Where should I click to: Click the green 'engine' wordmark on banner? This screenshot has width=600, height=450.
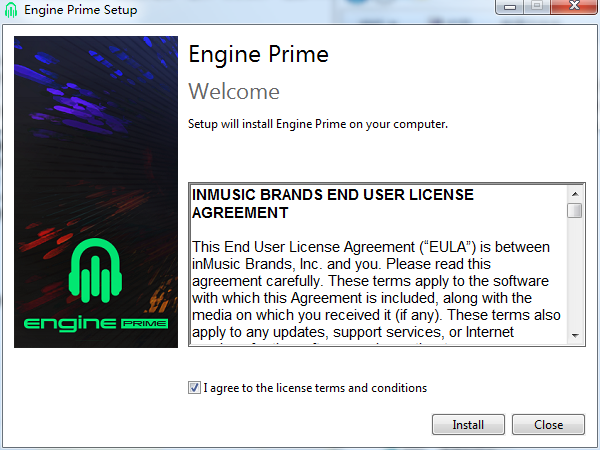click(x=70, y=323)
